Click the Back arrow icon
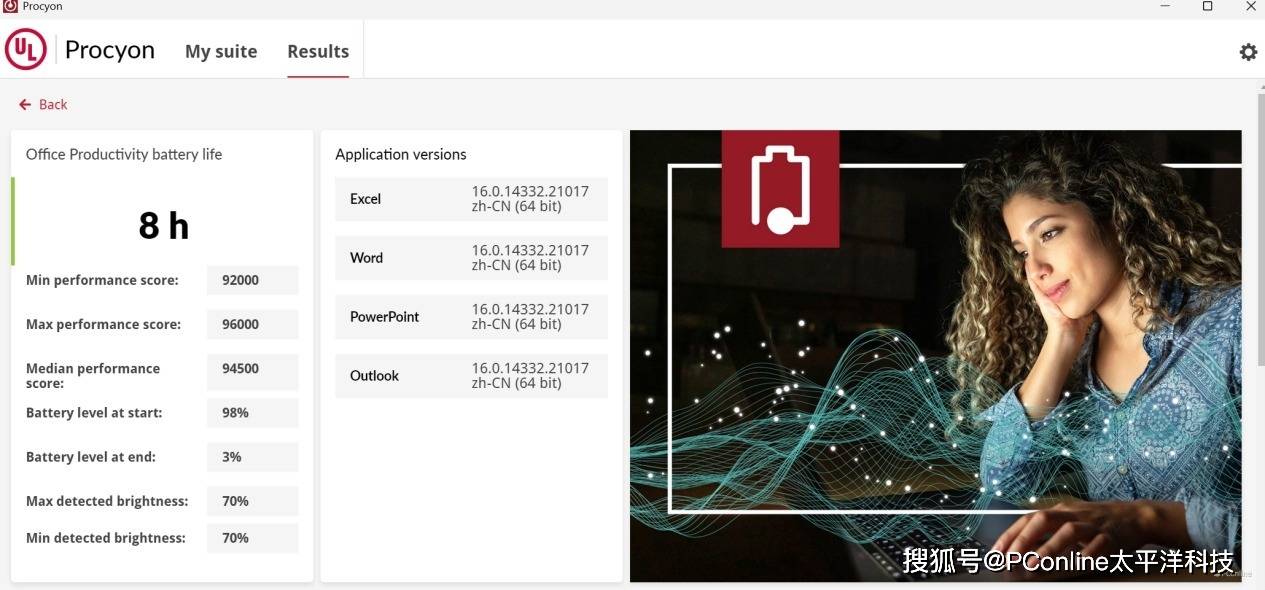 coord(25,104)
